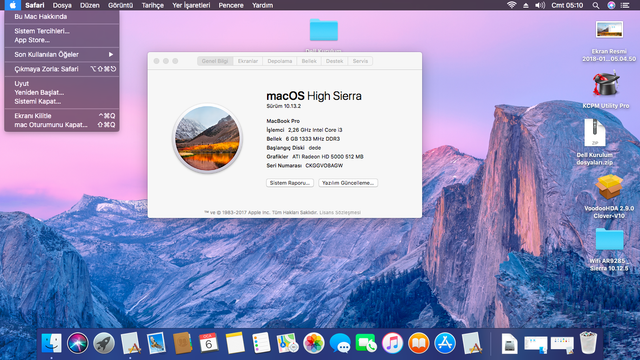Open Notes app in Dock
Viewport: 640px width, 360px height.
(x=235, y=343)
